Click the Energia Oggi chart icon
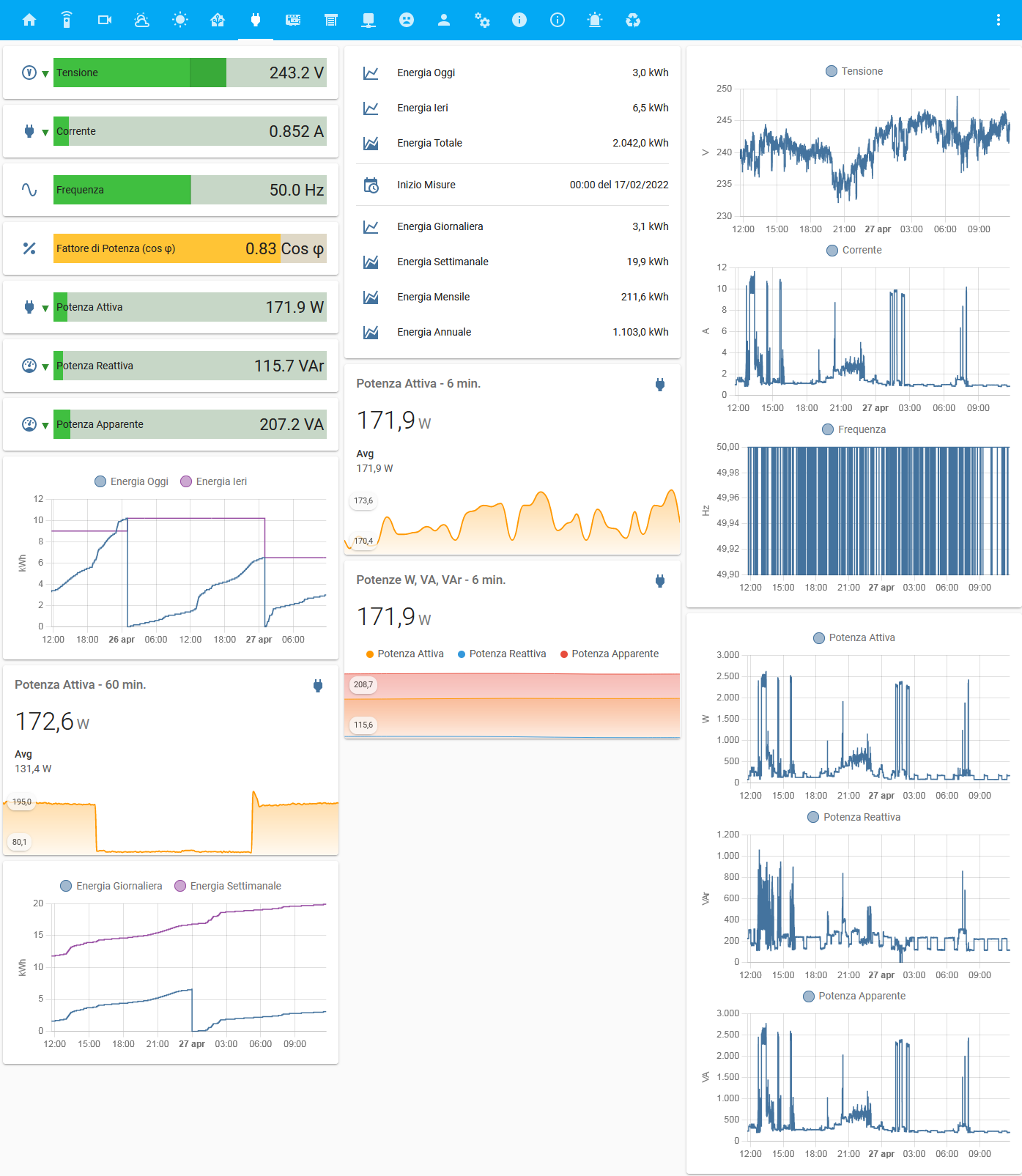Viewport: 1022px width, 1176px height. point(371,73)
